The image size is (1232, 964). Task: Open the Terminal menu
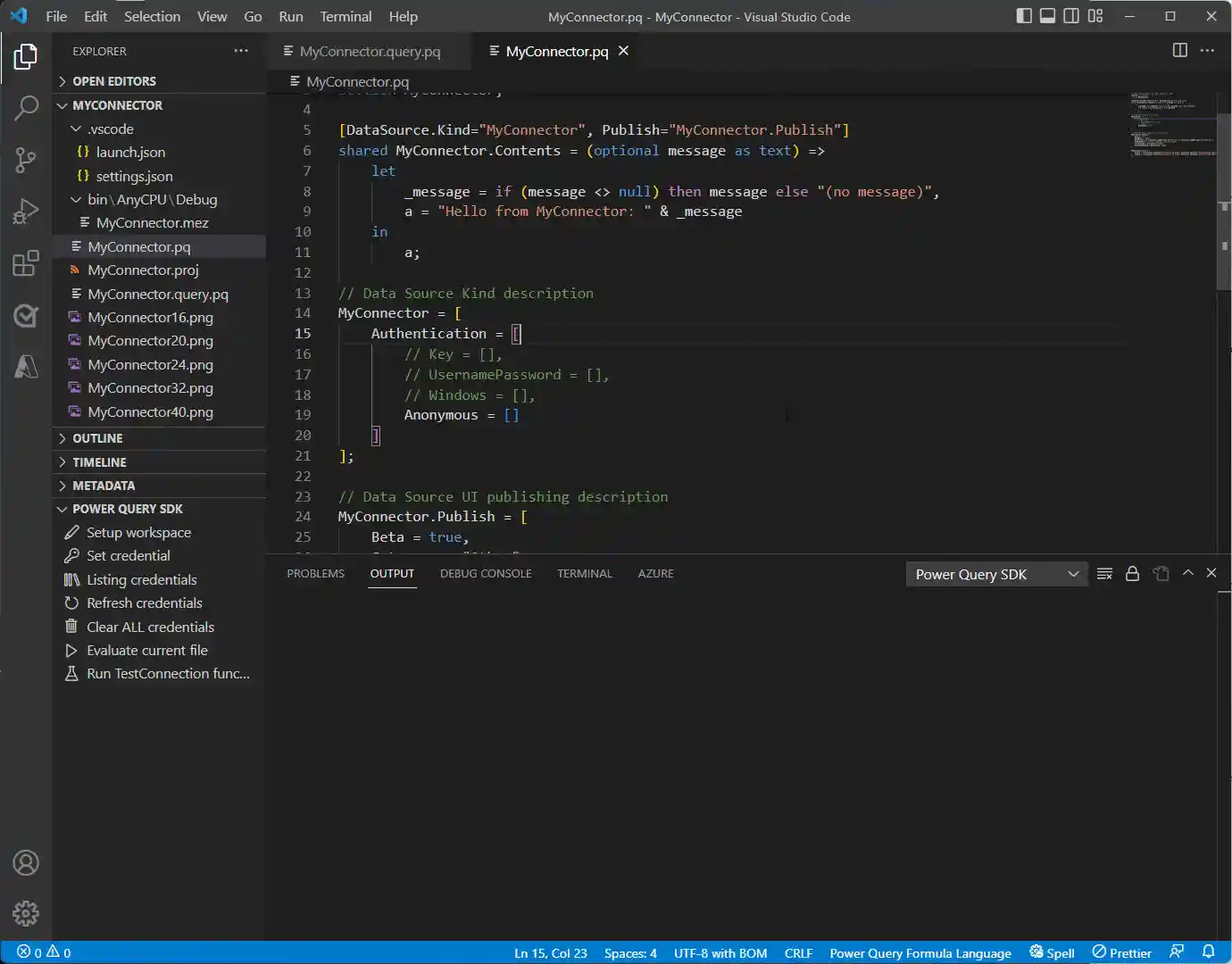pos(345,16)
